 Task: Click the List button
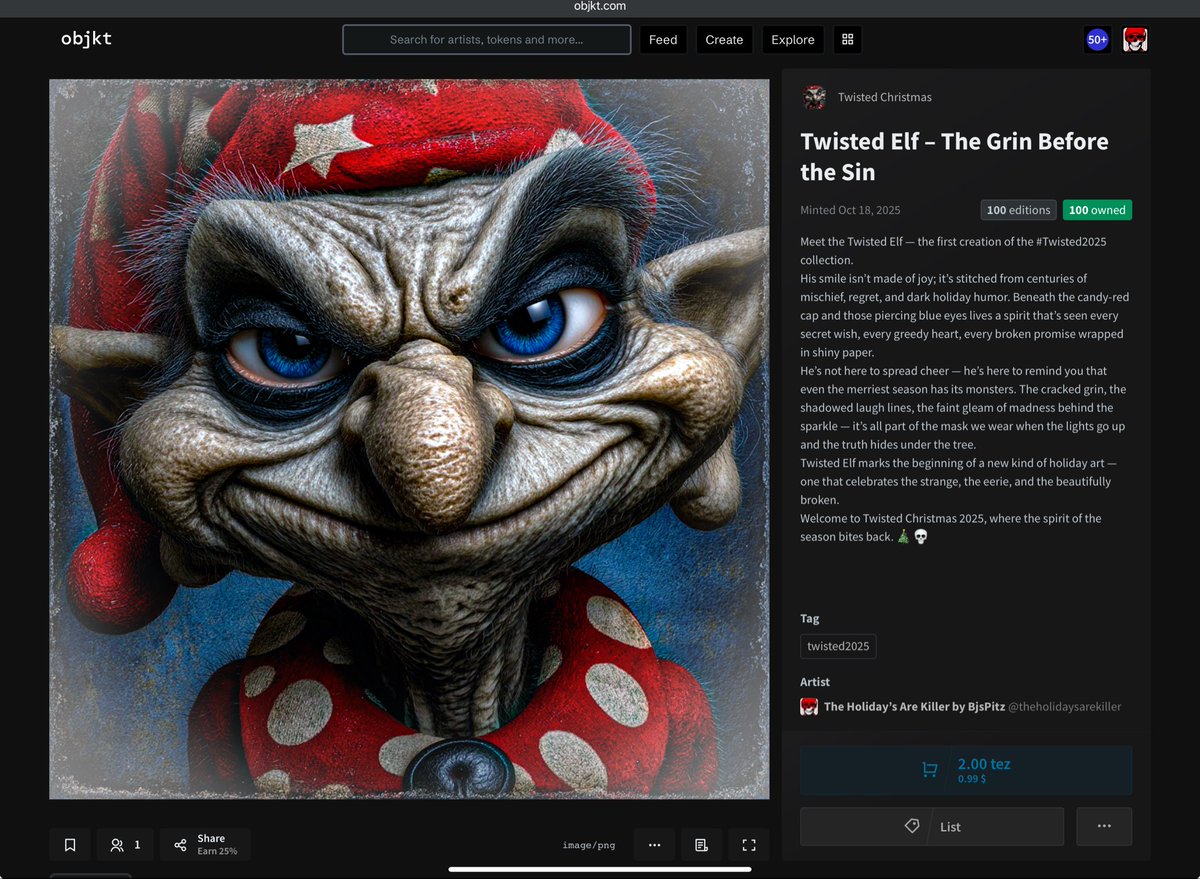(x=932, y=827)
